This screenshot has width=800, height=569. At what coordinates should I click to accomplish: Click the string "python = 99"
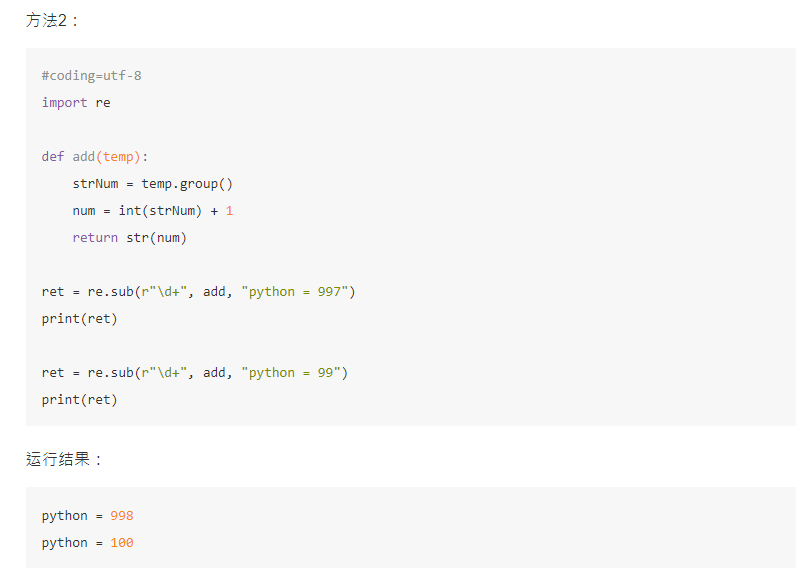[291, 373]
